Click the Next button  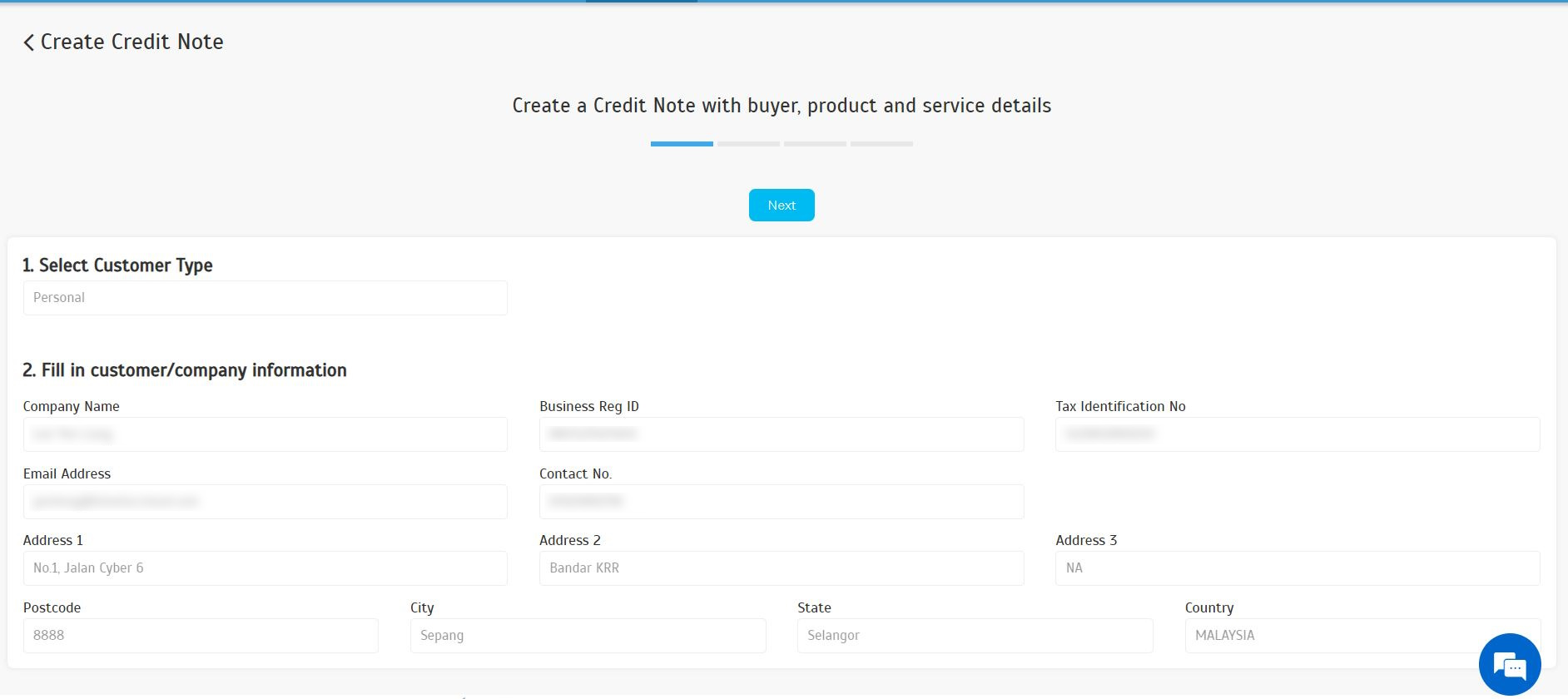click(781, 206)
